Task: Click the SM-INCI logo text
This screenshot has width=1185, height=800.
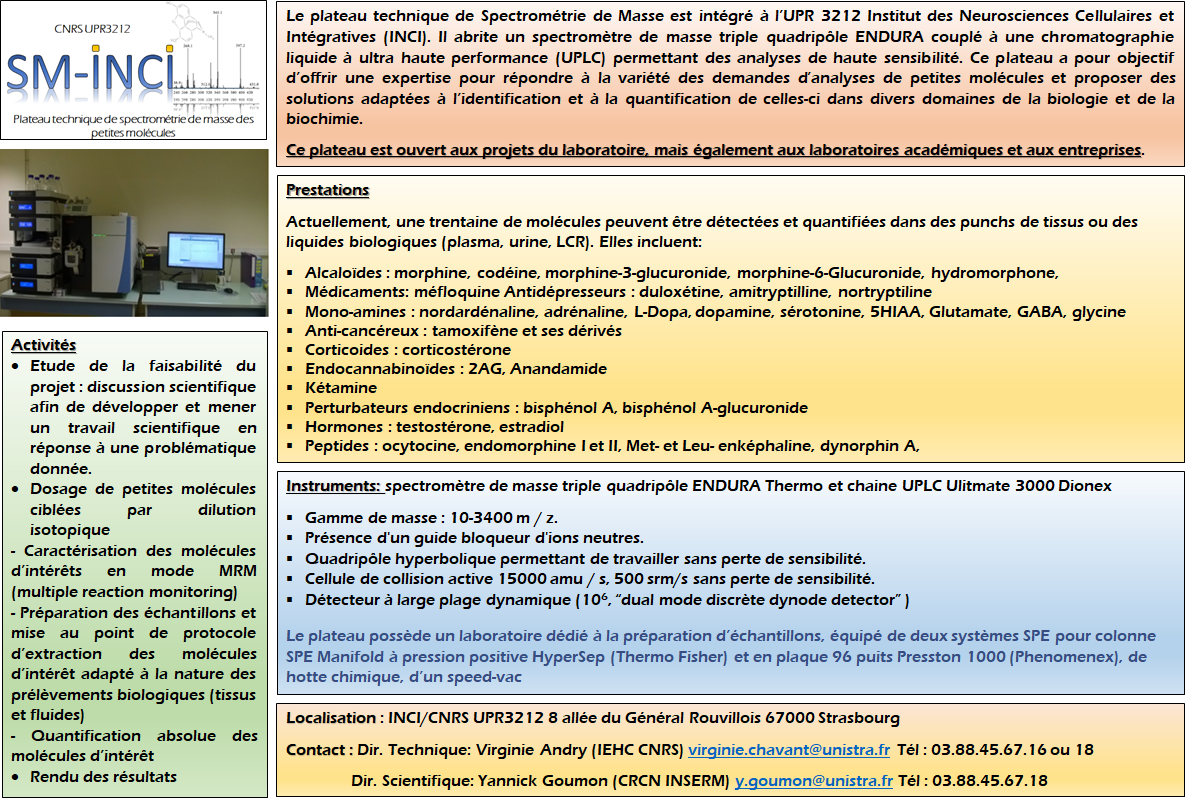Action: coord(90,72)
